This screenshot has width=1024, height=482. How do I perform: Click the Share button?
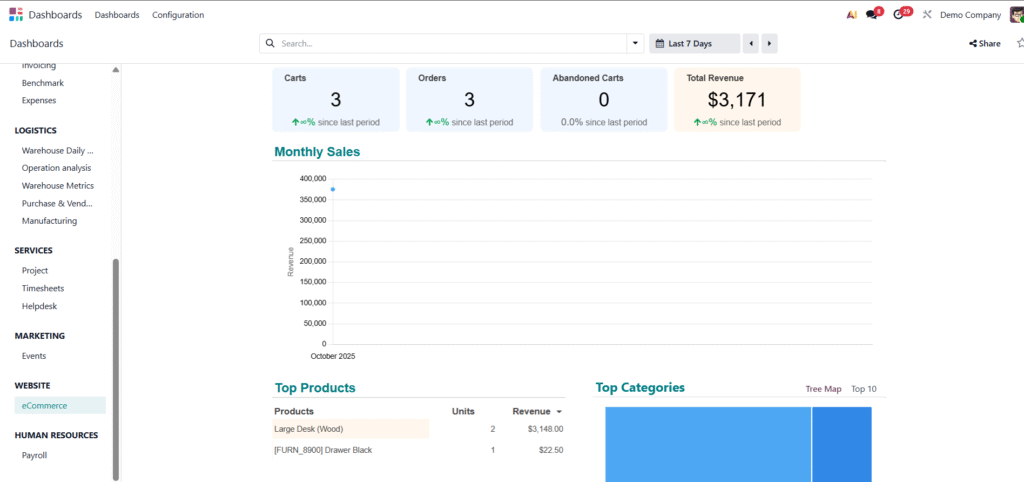[x=984, y=44]
